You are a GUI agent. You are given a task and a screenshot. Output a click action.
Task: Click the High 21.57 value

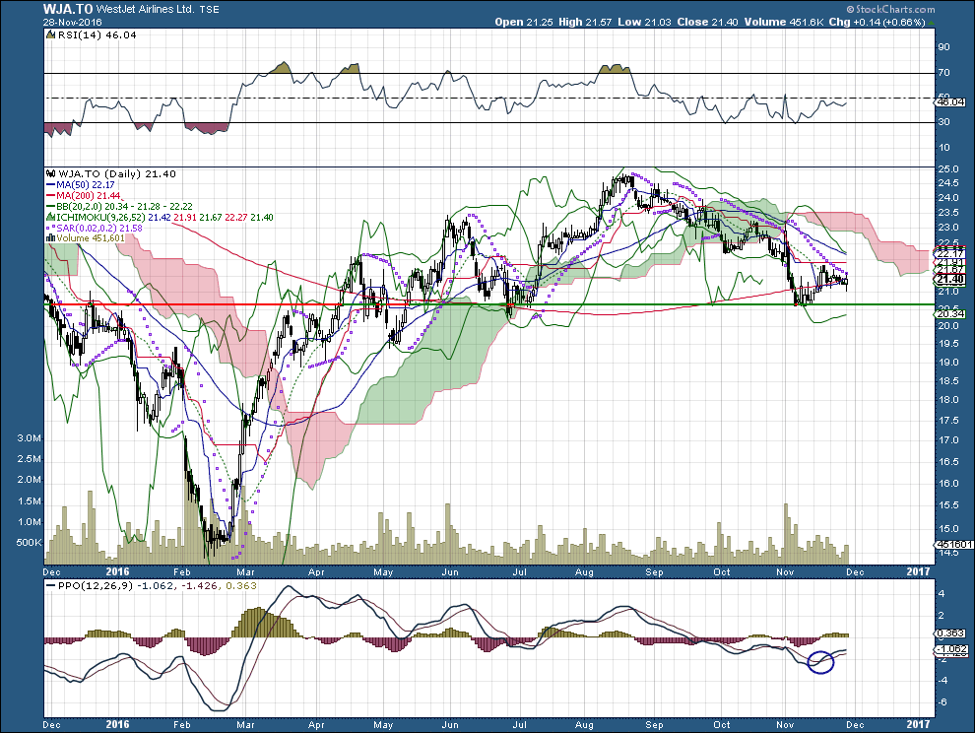(x=585, y=22)
